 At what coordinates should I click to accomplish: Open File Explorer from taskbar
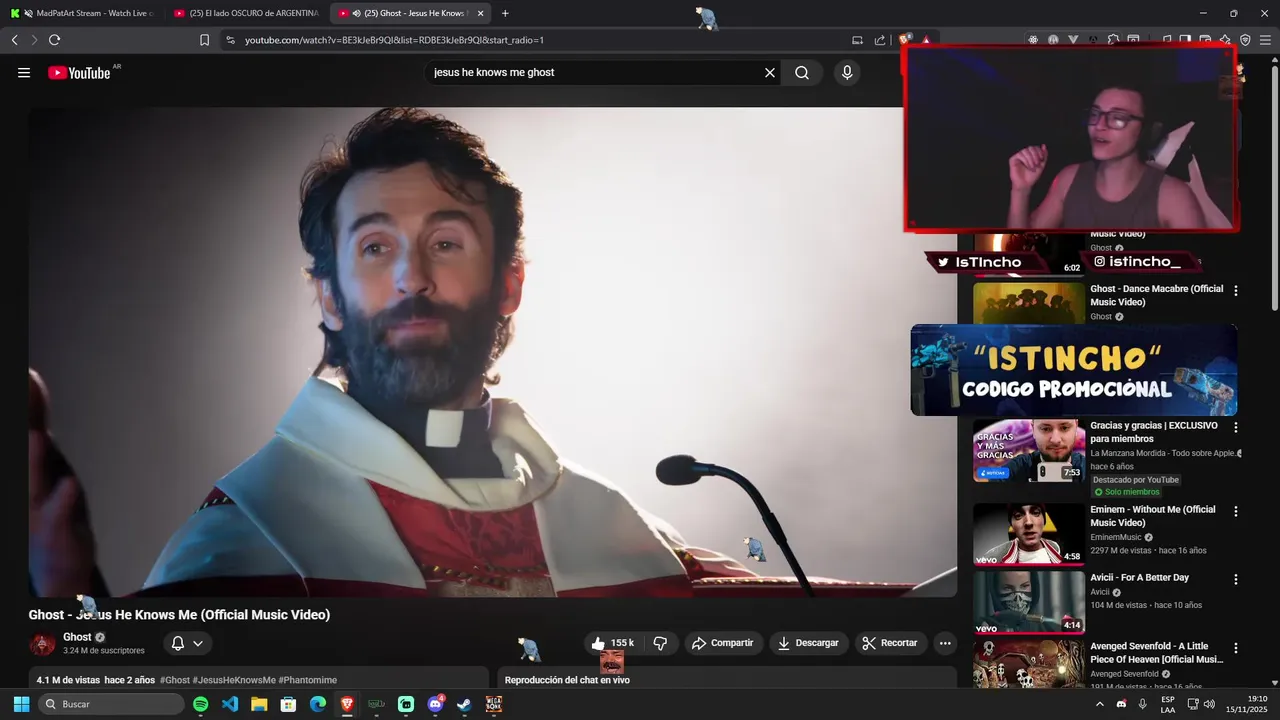[x=259, y=704]
